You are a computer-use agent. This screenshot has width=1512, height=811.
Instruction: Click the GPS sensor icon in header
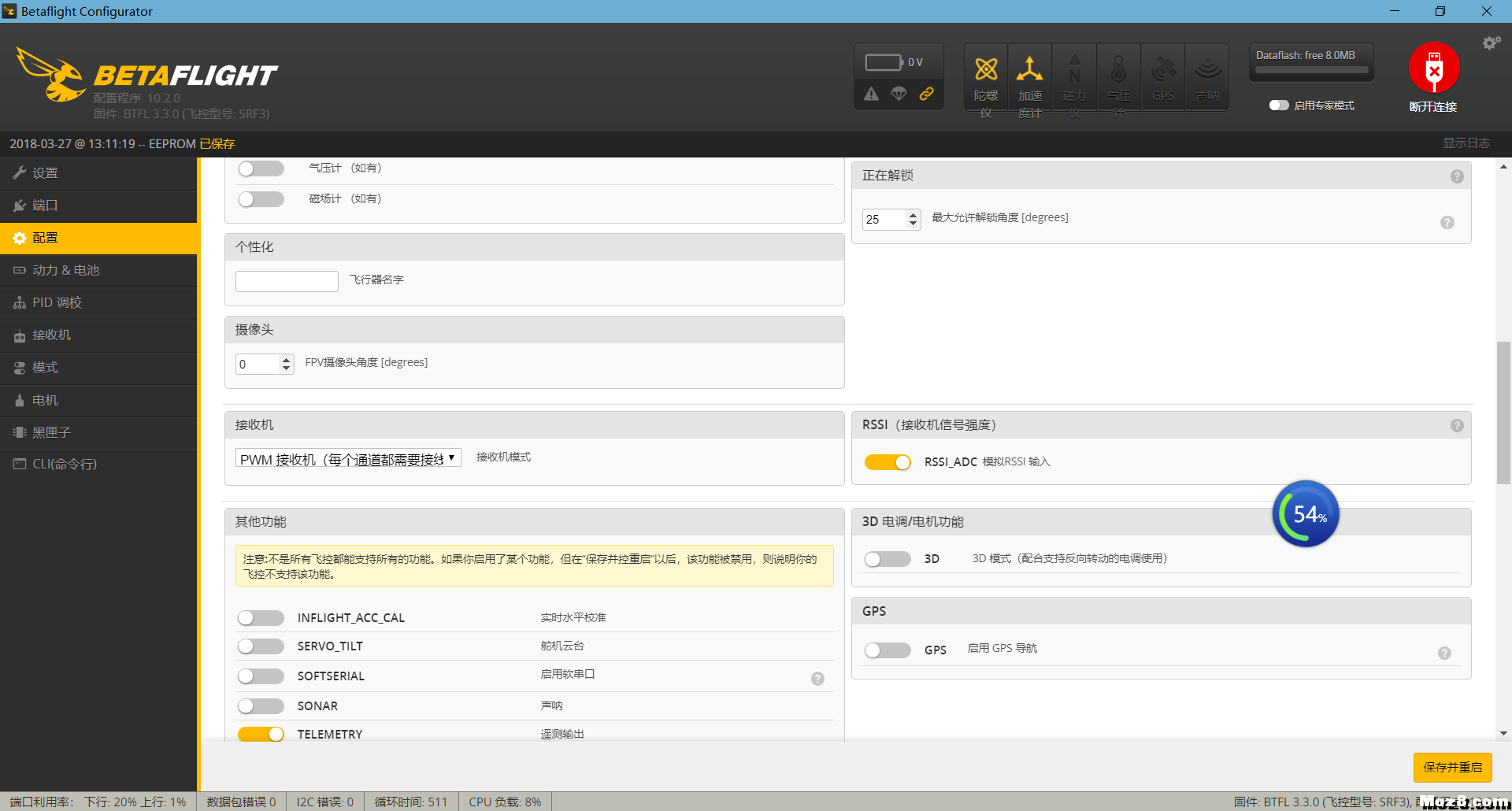pyautogui.click(x=1163, y=69)
